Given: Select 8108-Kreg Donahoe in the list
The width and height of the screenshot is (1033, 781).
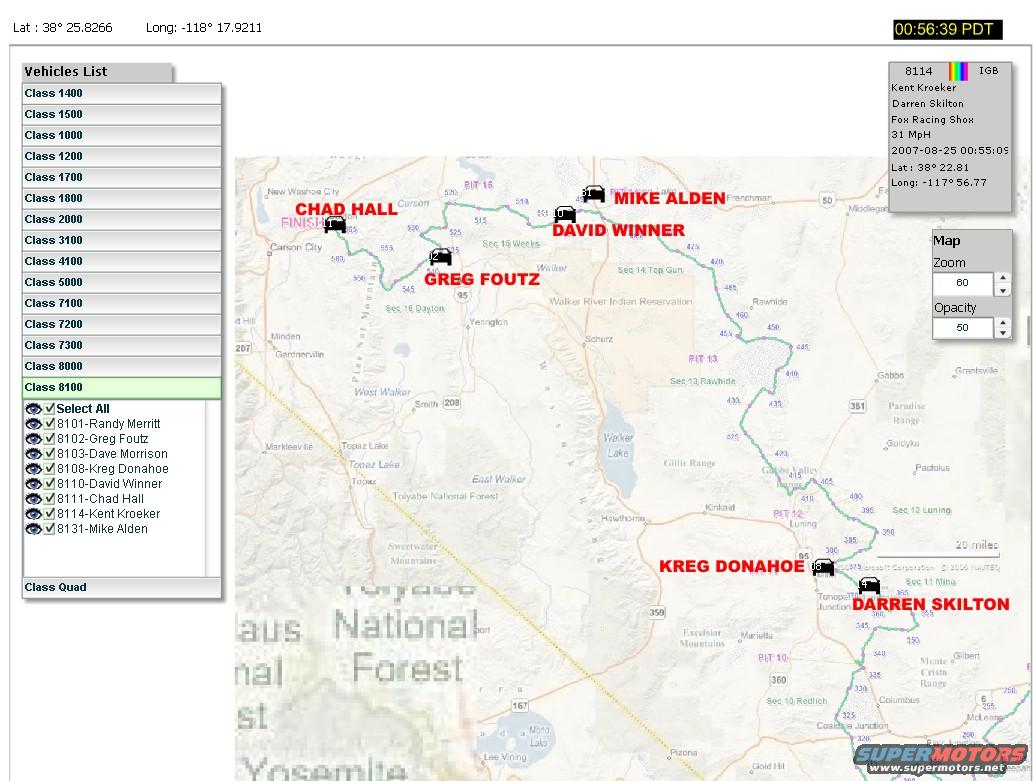Looking at the screenshot, I should point(112,469).
